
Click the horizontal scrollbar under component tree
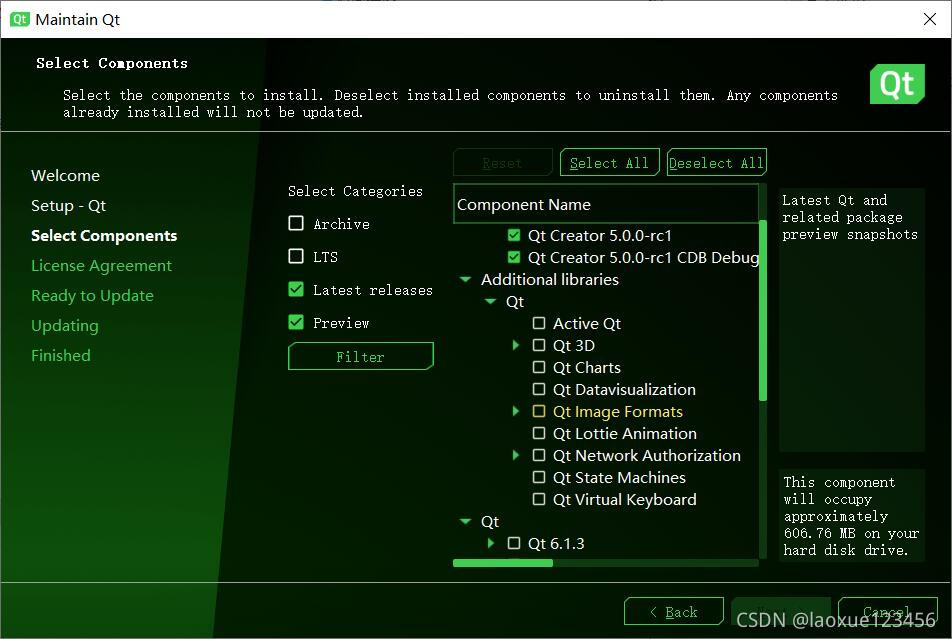coord(503,563)
